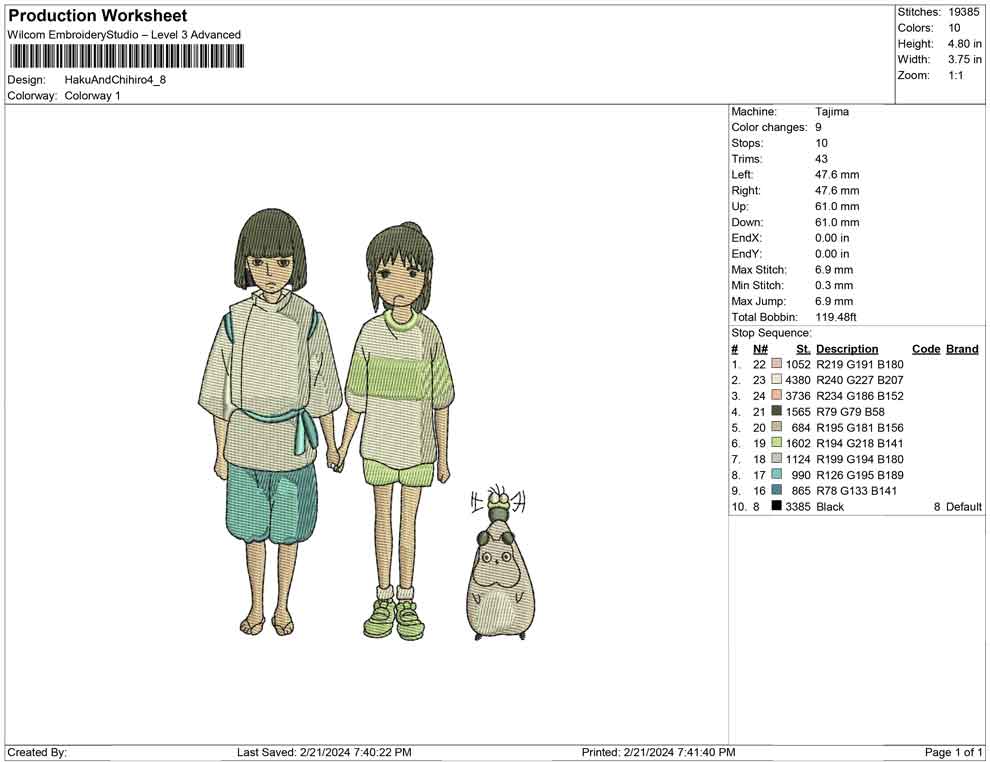This screenshot has width=990, height=762.
Task: Pick the light green R194 G218 B141 swatch
Action: (x=777, y=443)
